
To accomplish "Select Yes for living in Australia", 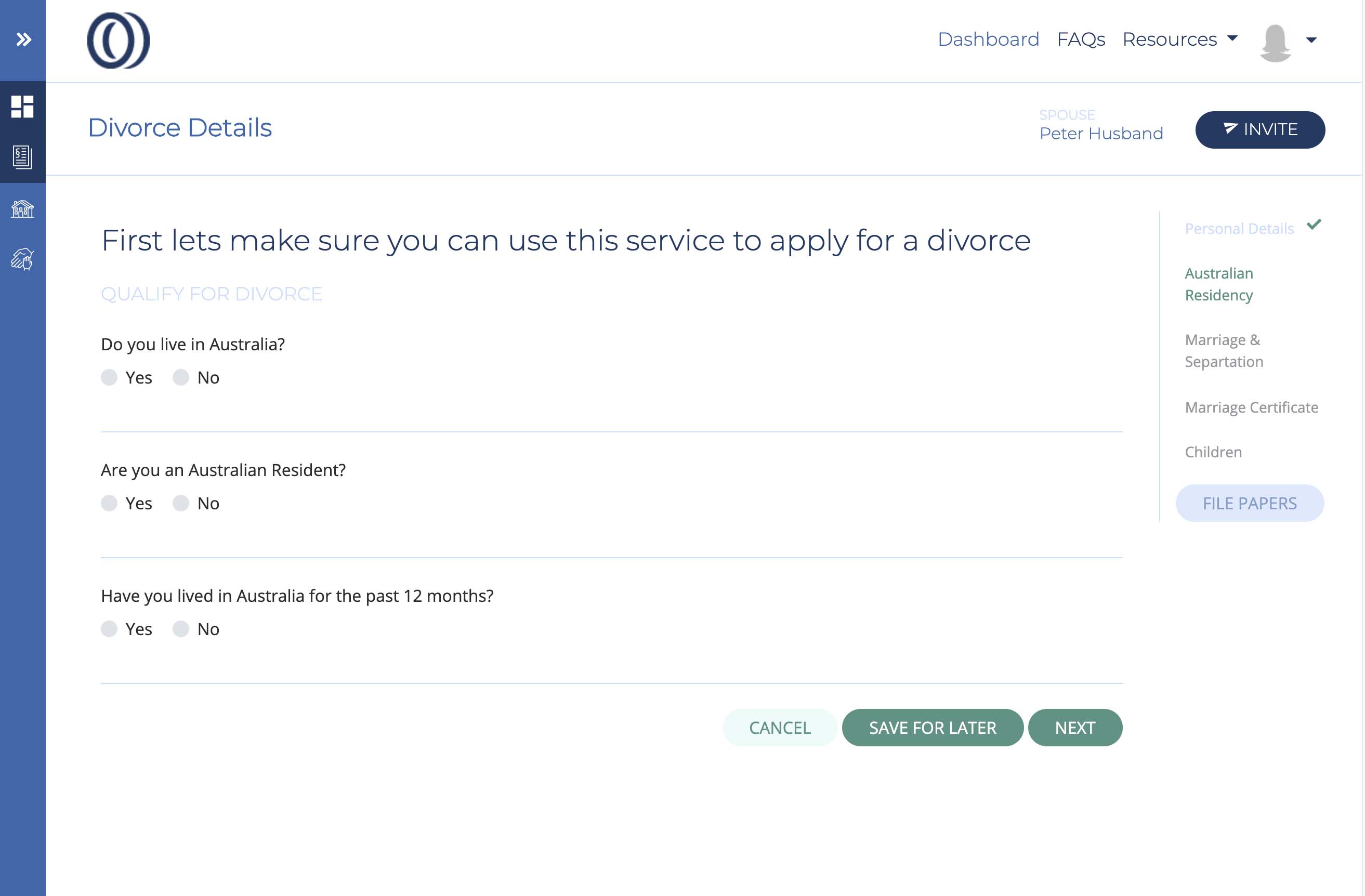I will point(109,377).
